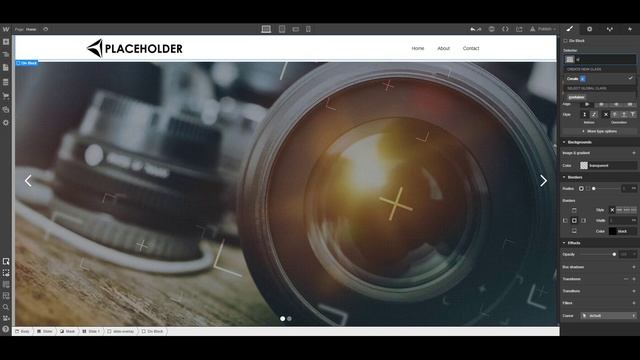Open the Navigator panel icon
The height and width of the screenshot is (360, 640).
(6, 54)
